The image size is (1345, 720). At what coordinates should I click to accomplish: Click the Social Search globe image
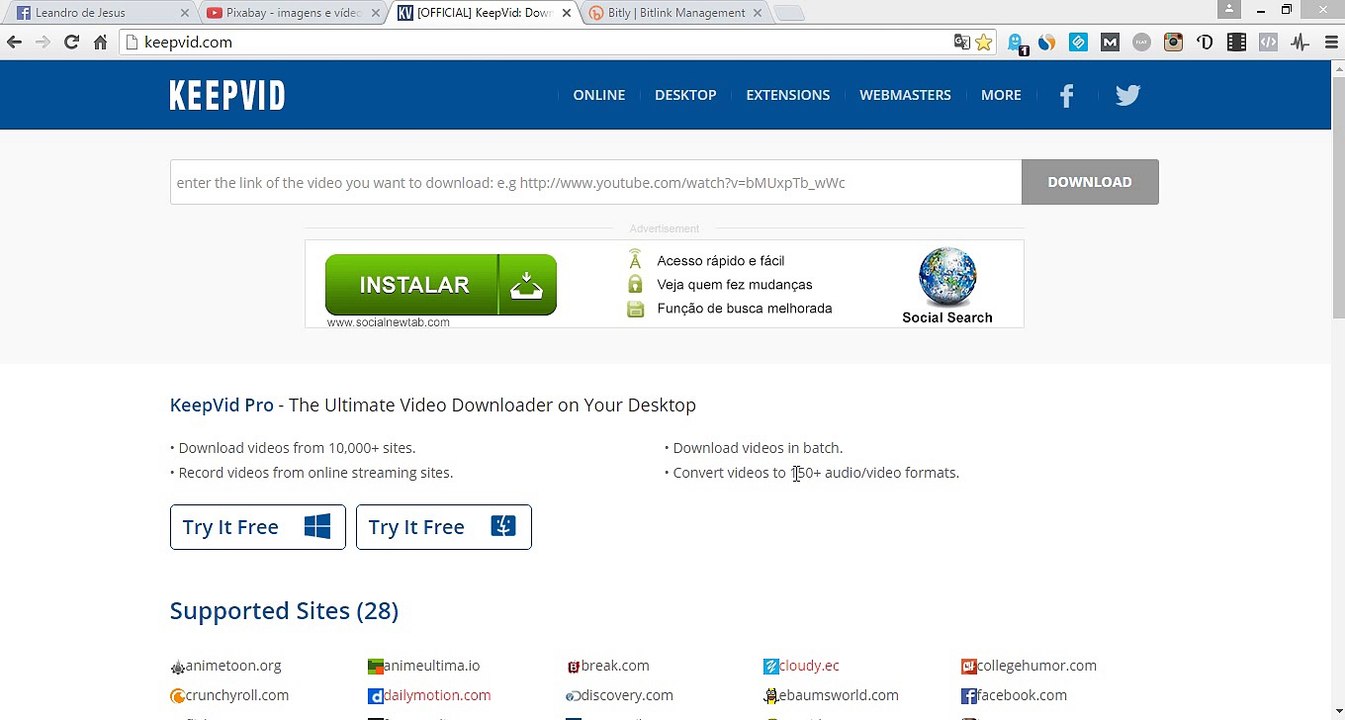947,277
